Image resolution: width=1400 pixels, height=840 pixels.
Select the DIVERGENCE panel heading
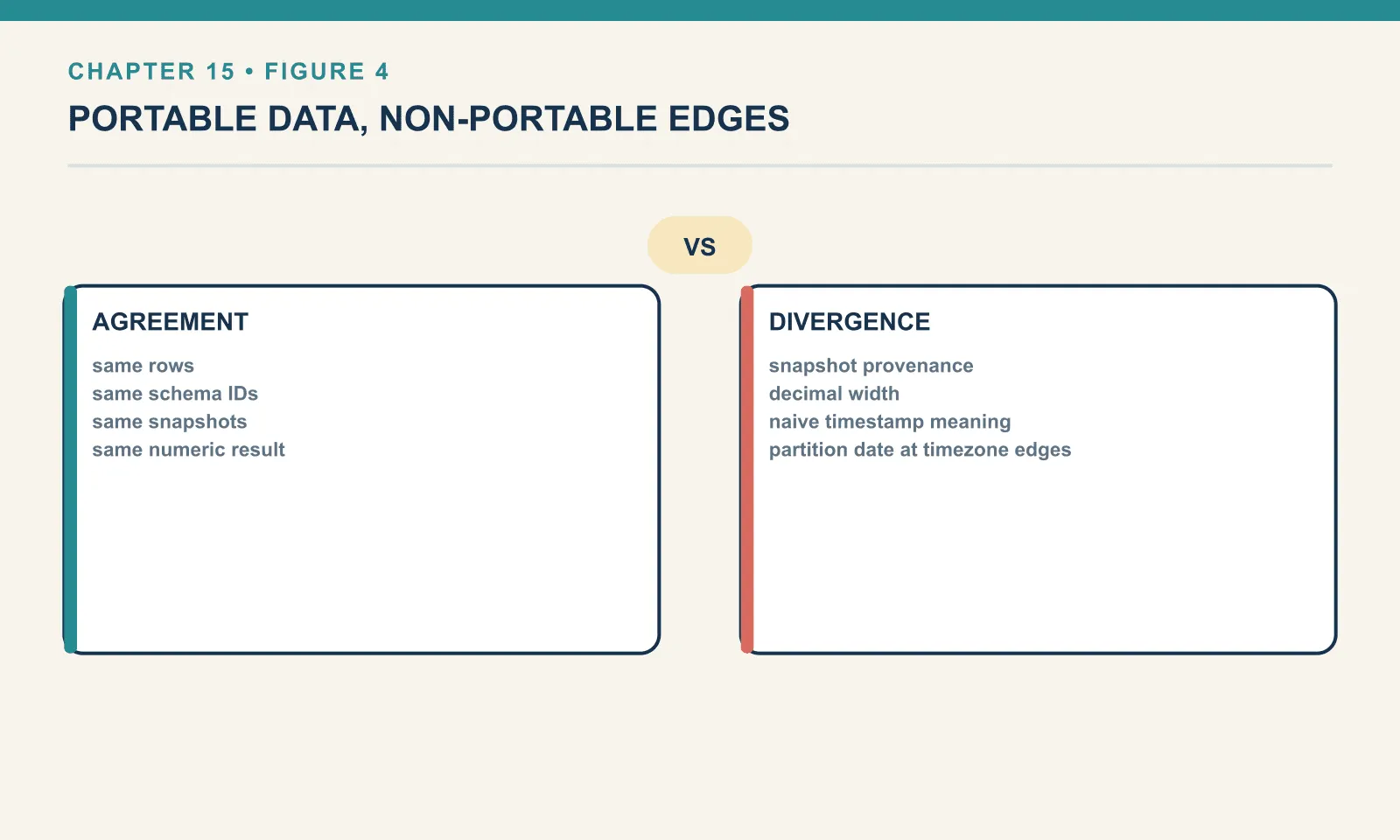click(x=849, y=322)
